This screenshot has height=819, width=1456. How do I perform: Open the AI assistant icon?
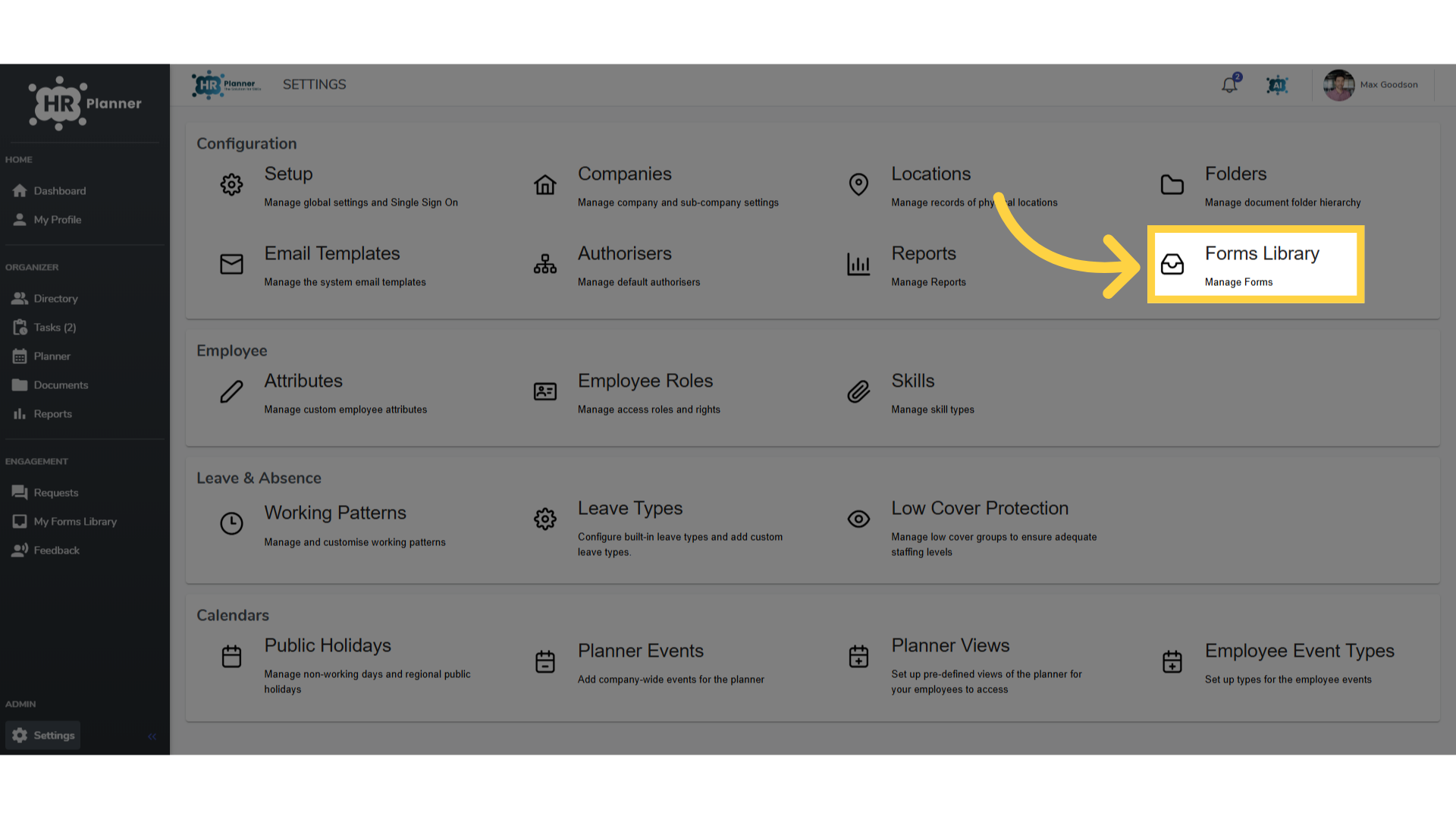coord(1277,85)
